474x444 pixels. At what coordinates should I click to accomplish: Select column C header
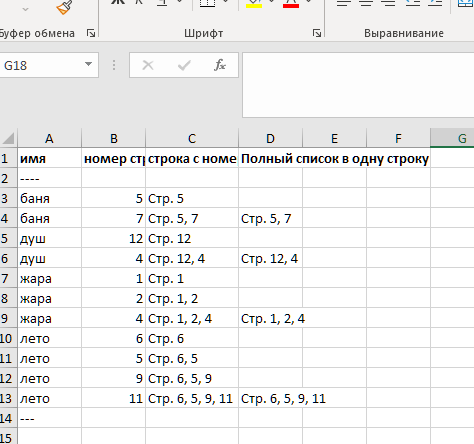pyautogui.click(x=192, y=138)
